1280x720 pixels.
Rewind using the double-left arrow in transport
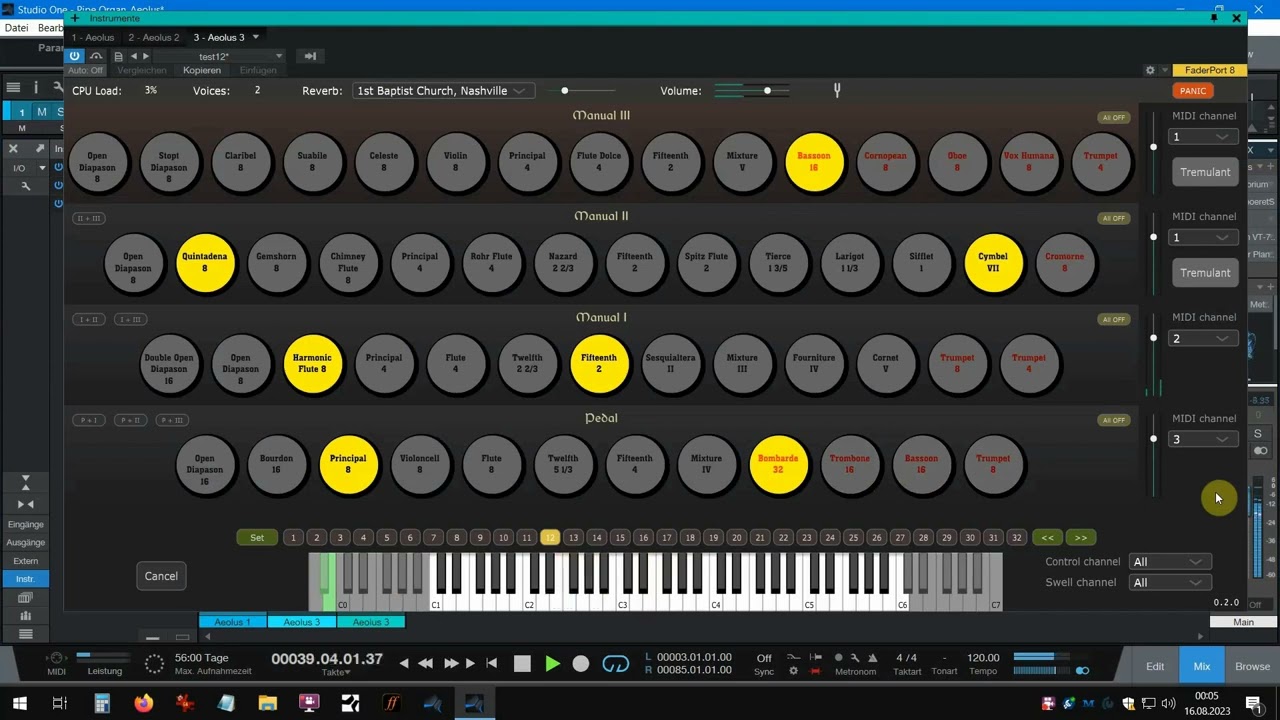(x=426, y=663)
